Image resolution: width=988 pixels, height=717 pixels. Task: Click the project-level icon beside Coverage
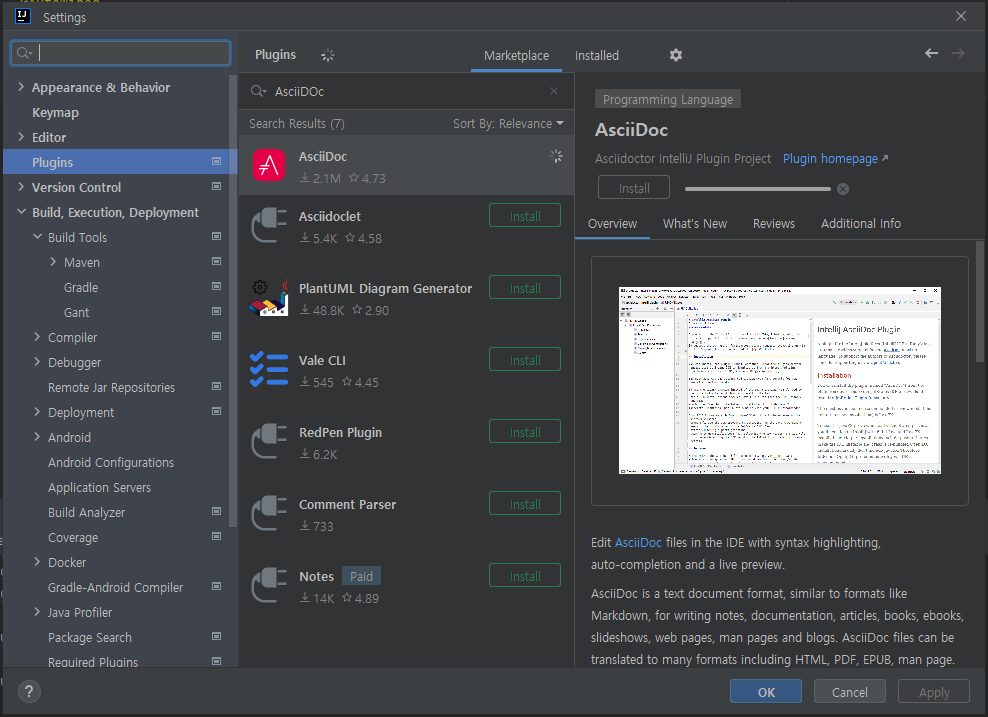point(216,537)
